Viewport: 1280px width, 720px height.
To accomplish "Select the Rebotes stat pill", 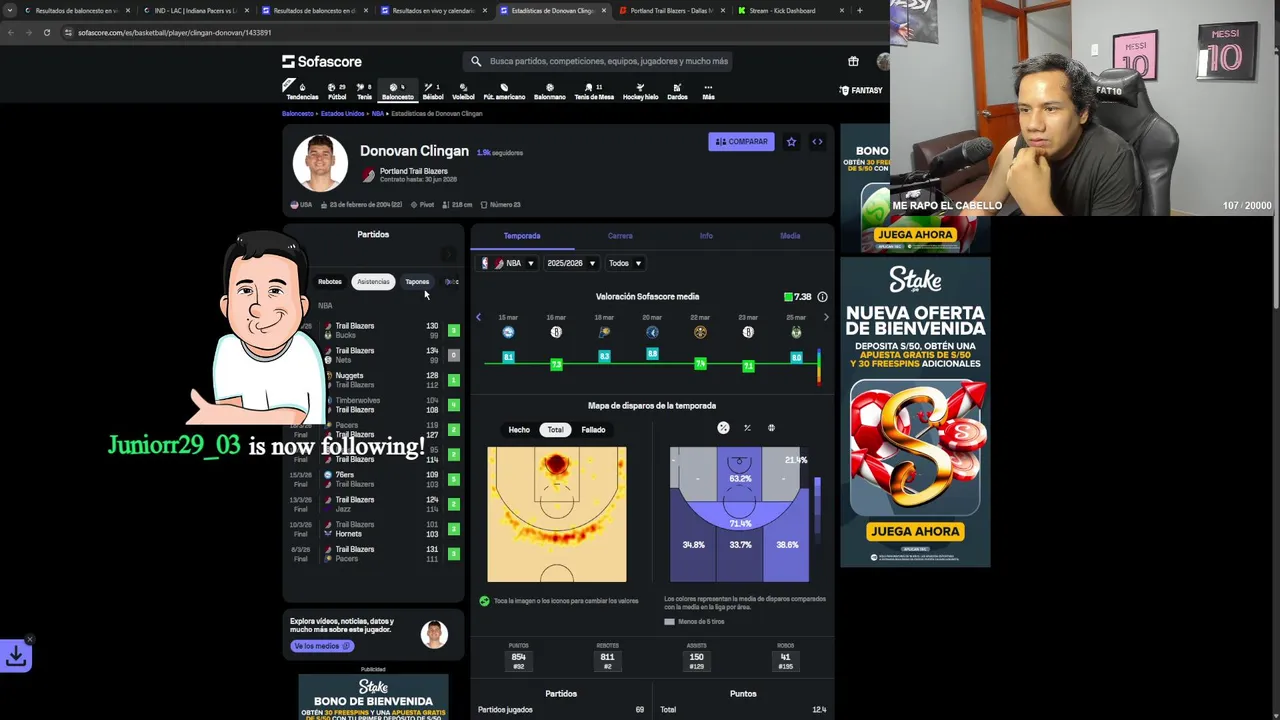I will [329, 282].
